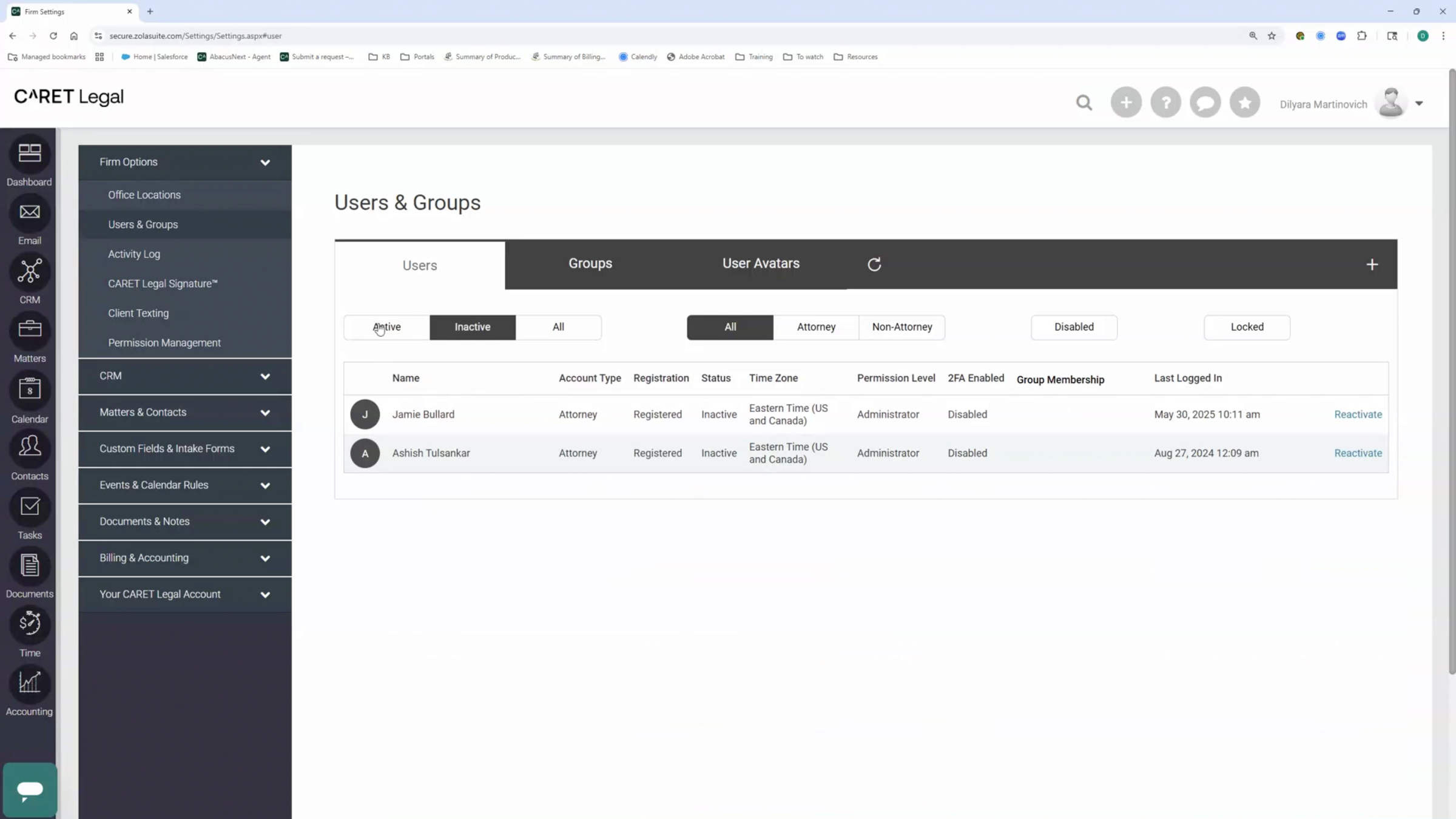Open the user profile dropdown arrow
The width and height of the screenshot is (1456, 819).
coord(1419,104)
